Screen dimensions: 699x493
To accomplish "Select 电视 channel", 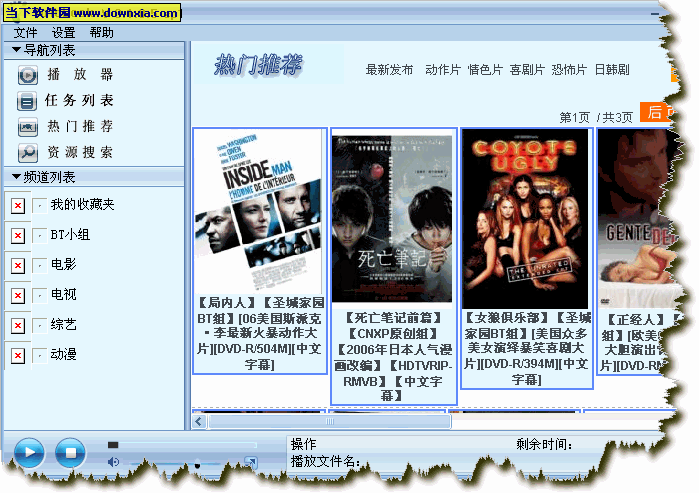I will (x=63, y=294).
